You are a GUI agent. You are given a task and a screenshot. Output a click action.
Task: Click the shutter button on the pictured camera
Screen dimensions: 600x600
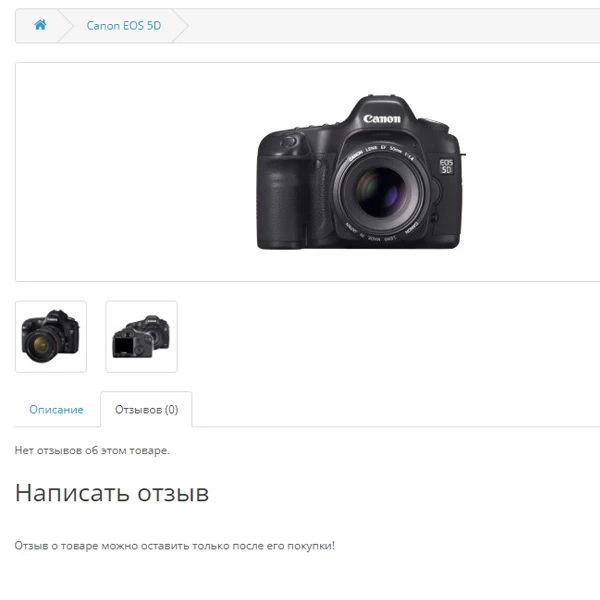[x=289, y=142]
